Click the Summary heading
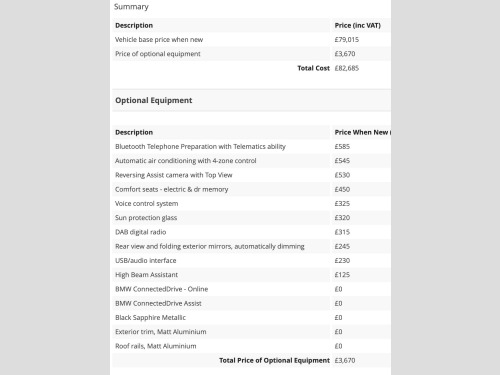This screenshot has width=500, height=375. (x=131, y=7)
